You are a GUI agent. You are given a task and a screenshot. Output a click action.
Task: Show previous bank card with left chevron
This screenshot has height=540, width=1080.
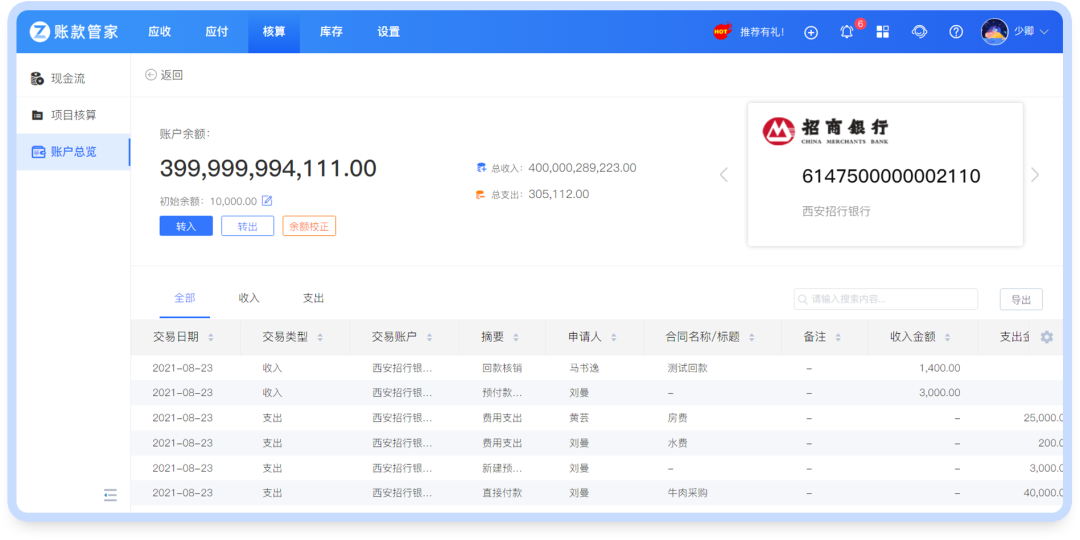[724, 175]
